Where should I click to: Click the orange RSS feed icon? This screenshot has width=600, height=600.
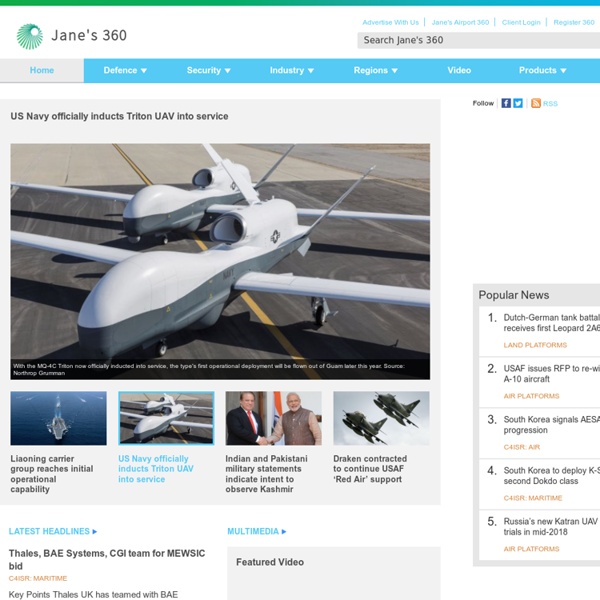[x=536, y=103]
